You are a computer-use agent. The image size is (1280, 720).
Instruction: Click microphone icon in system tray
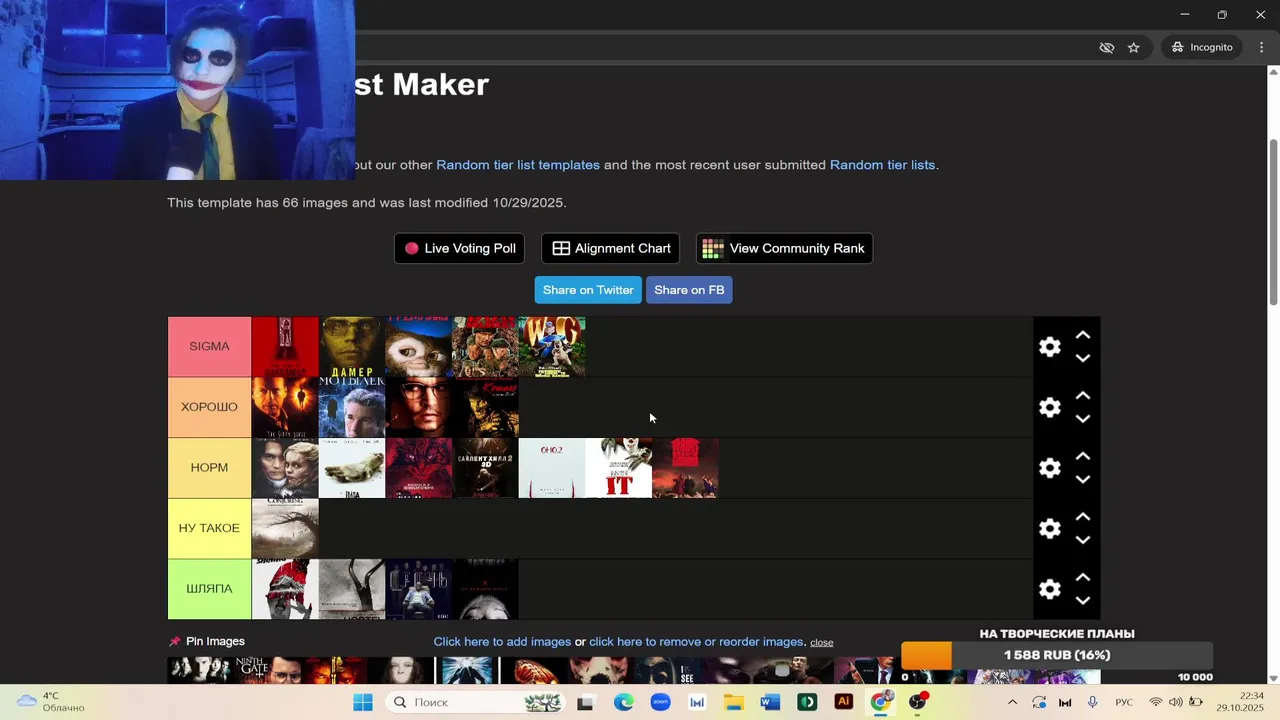pos(1093,702)
